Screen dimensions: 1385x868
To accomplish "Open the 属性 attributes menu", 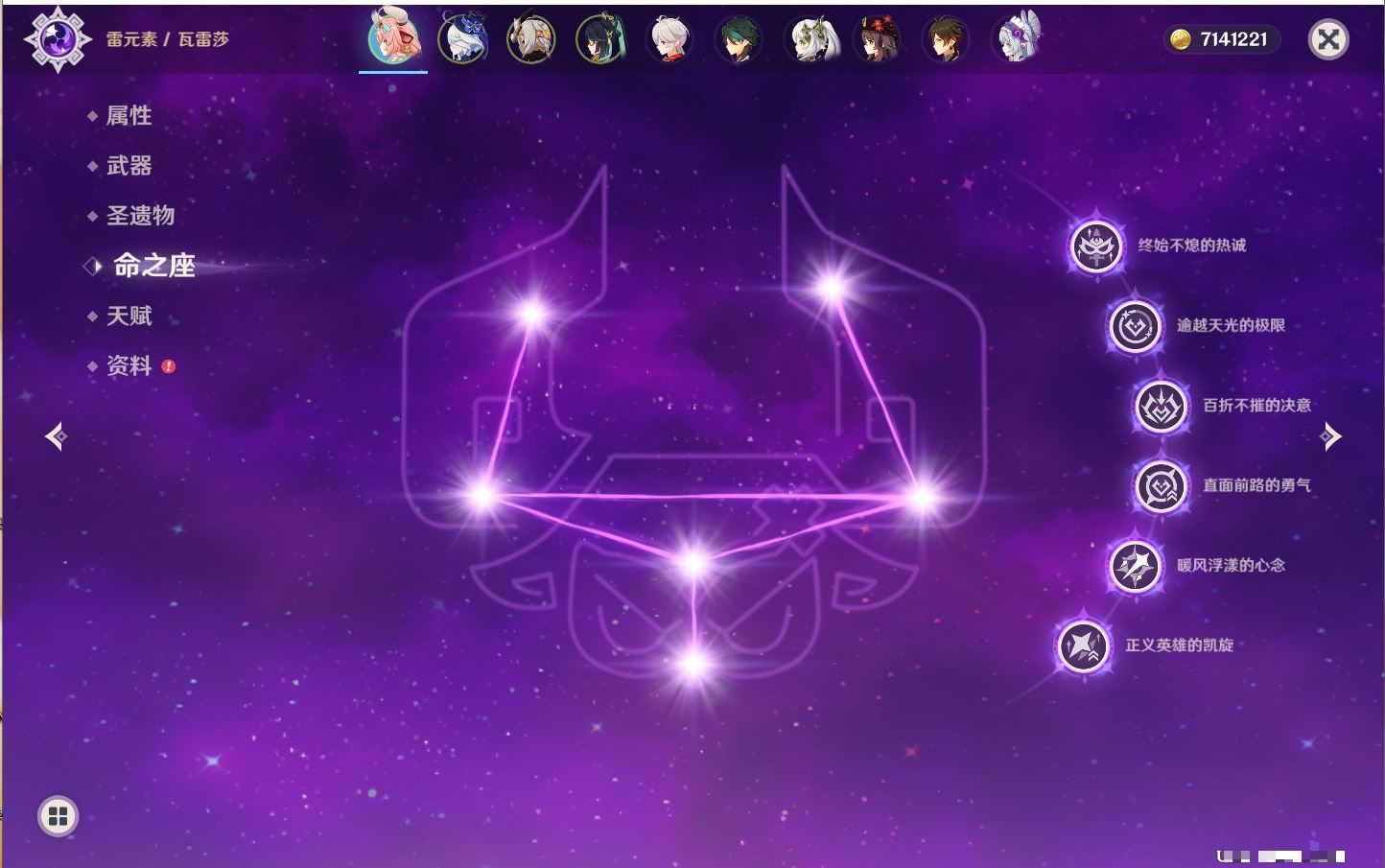I will point(129,116).
